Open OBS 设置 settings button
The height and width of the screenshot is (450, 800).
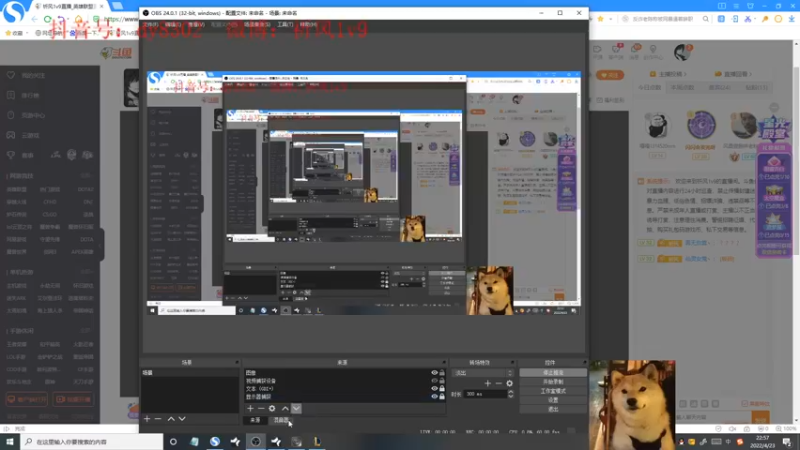553,400
